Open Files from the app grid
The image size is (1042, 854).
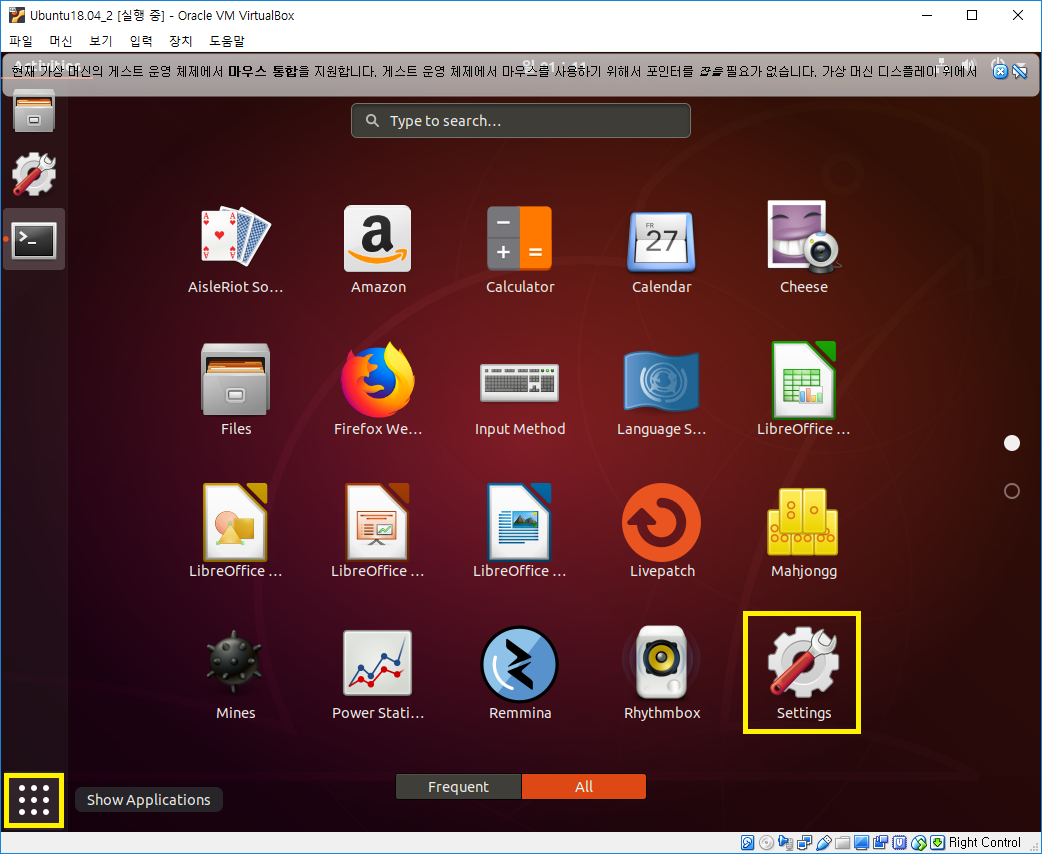click(235, 389)
